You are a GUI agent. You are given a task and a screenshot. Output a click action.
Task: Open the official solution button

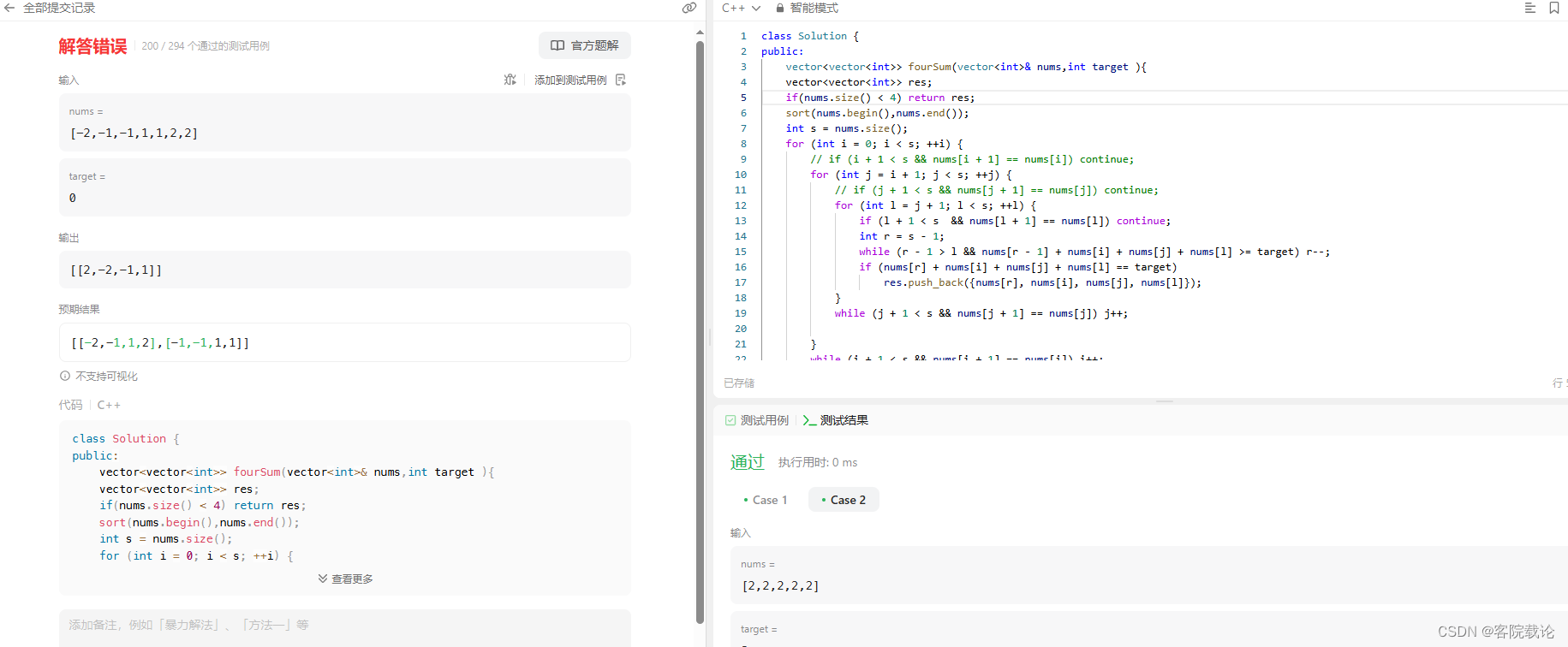[x=585, y=45]
